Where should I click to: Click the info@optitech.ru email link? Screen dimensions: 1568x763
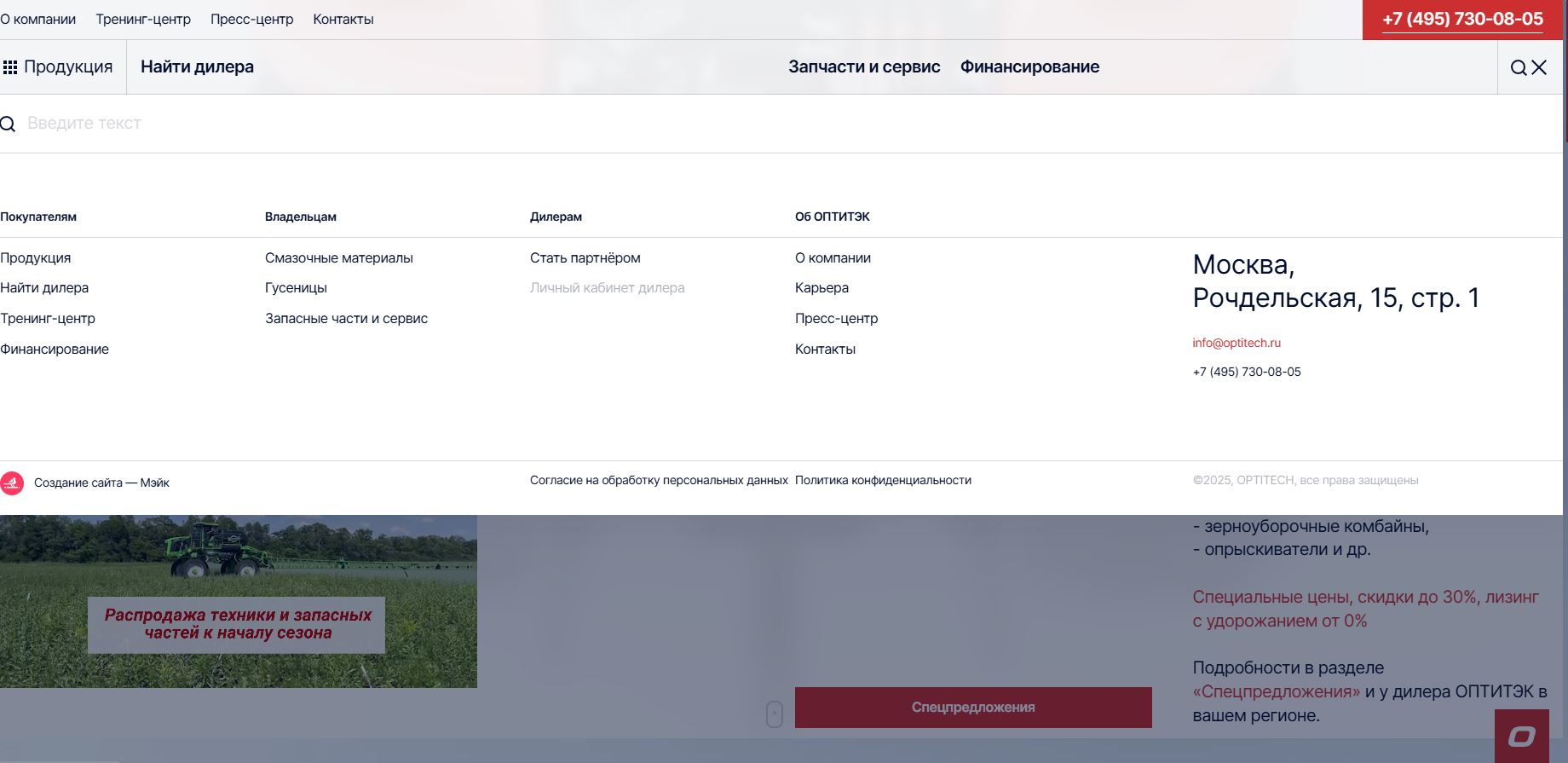(1237, 343)
